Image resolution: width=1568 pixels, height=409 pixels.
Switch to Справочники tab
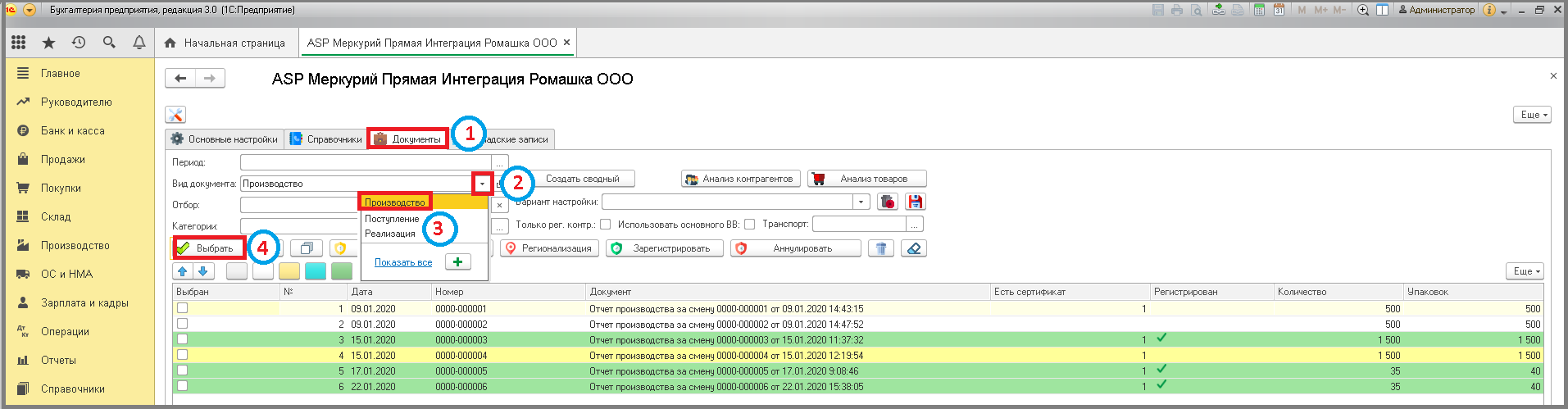pyautogui.click(x=326, y=139)
